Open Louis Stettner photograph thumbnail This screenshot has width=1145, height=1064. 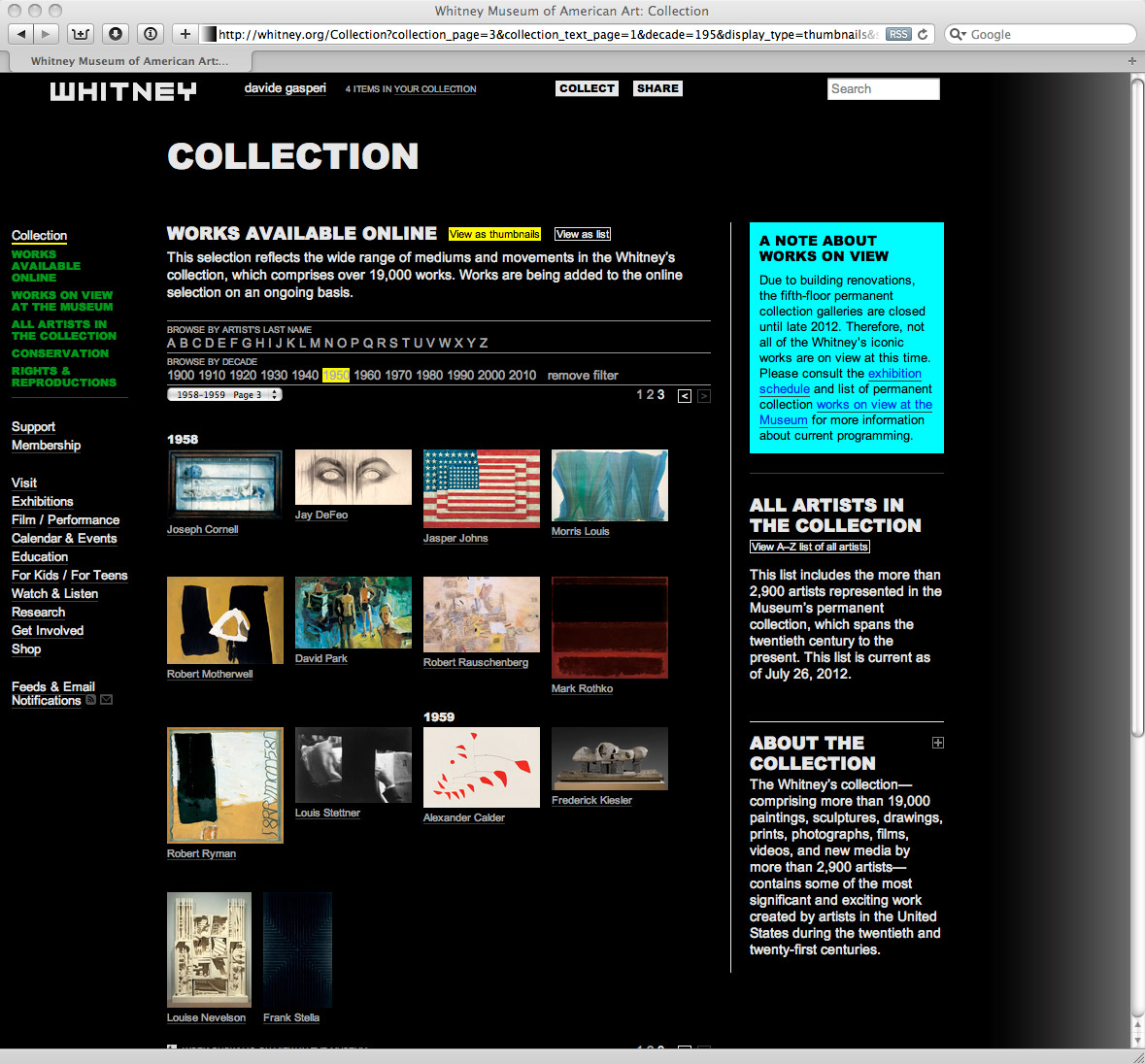click(354, 765)
